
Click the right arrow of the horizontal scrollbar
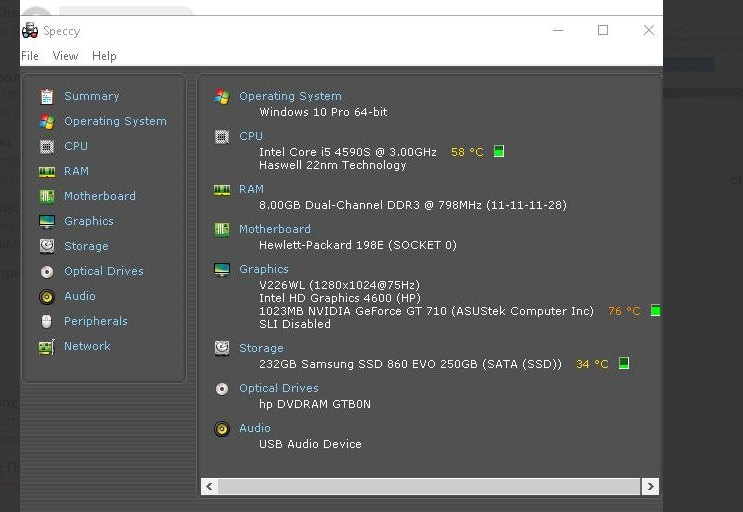click(x=650, y=486)
